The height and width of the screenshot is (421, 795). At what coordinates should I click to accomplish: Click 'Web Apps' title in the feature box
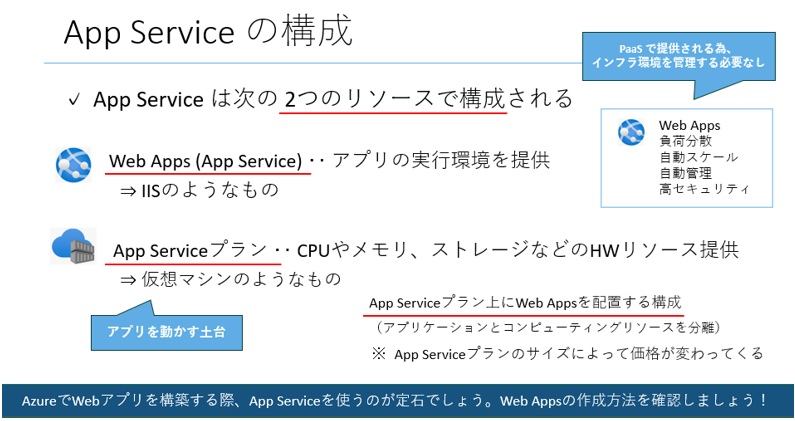(689, 125)
